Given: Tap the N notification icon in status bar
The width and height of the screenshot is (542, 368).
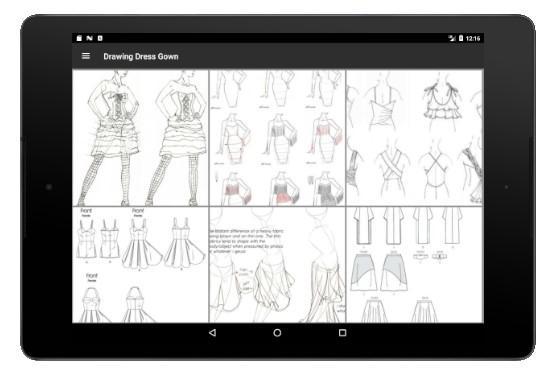Looking at the screenshot, I should click(x=90, y=38).
